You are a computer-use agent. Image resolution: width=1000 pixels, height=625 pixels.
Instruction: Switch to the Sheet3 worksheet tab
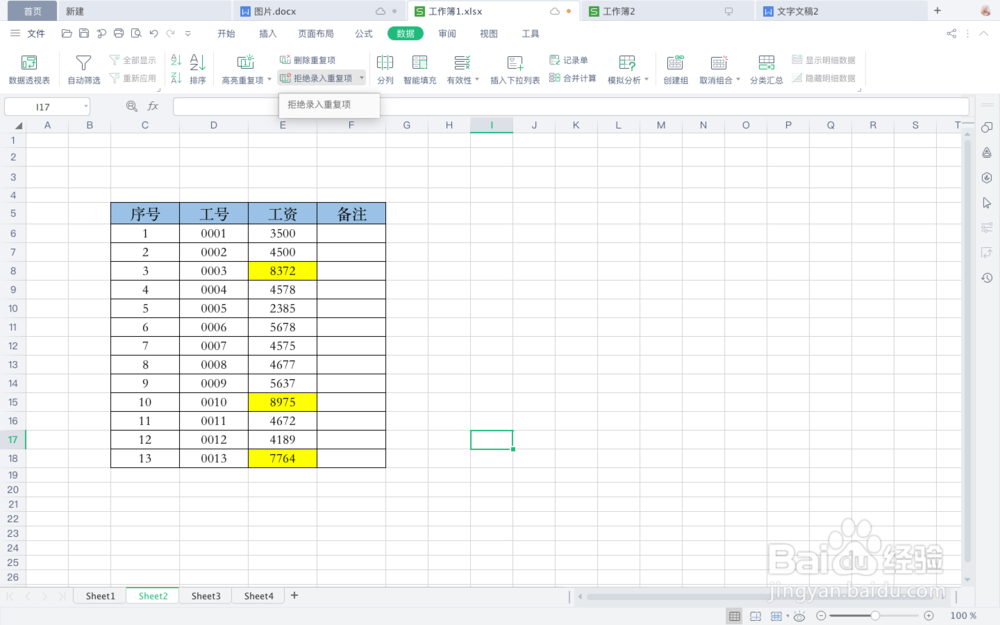[205, 595]
